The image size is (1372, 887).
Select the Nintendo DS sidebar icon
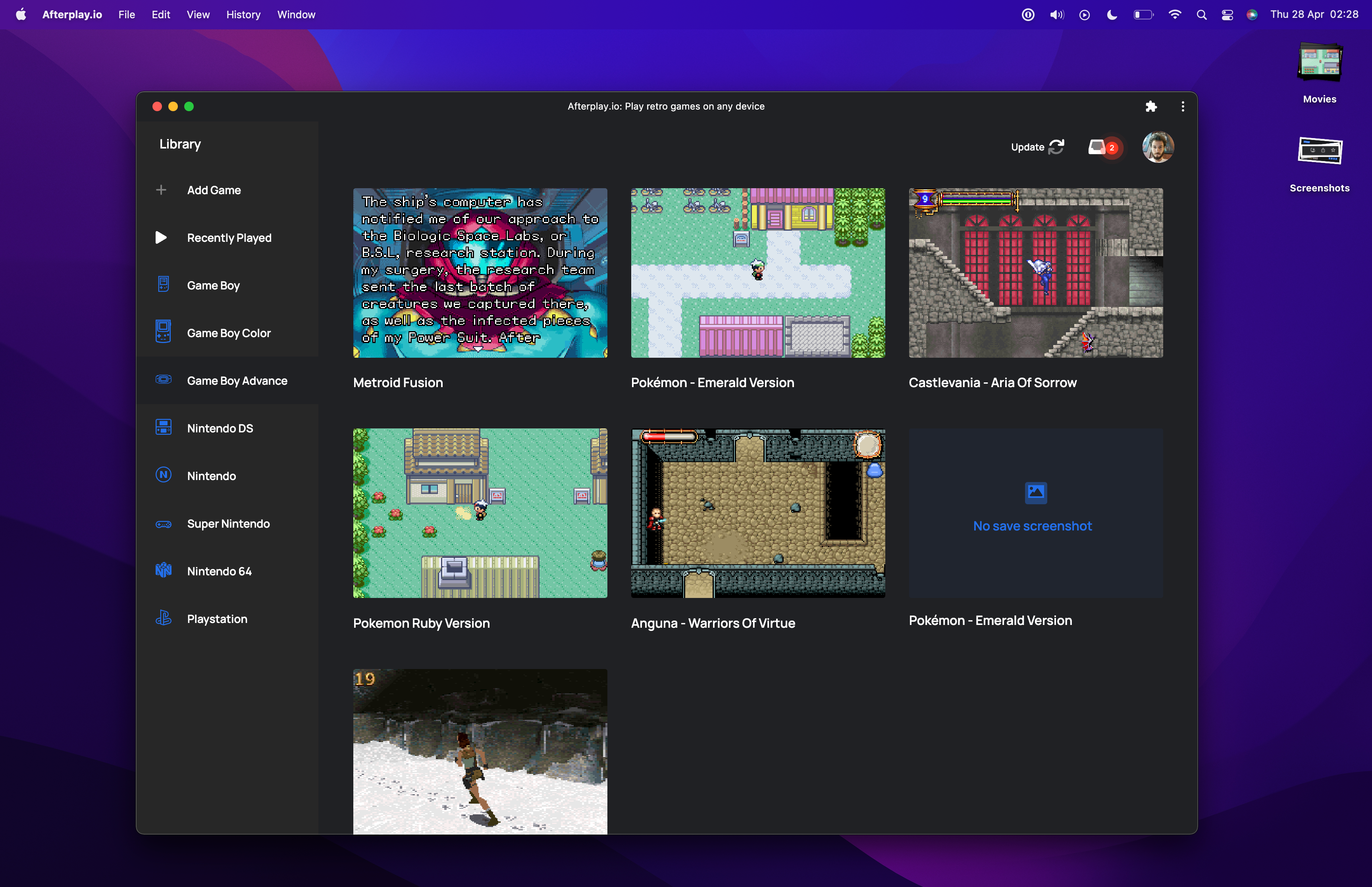[163, 427]
